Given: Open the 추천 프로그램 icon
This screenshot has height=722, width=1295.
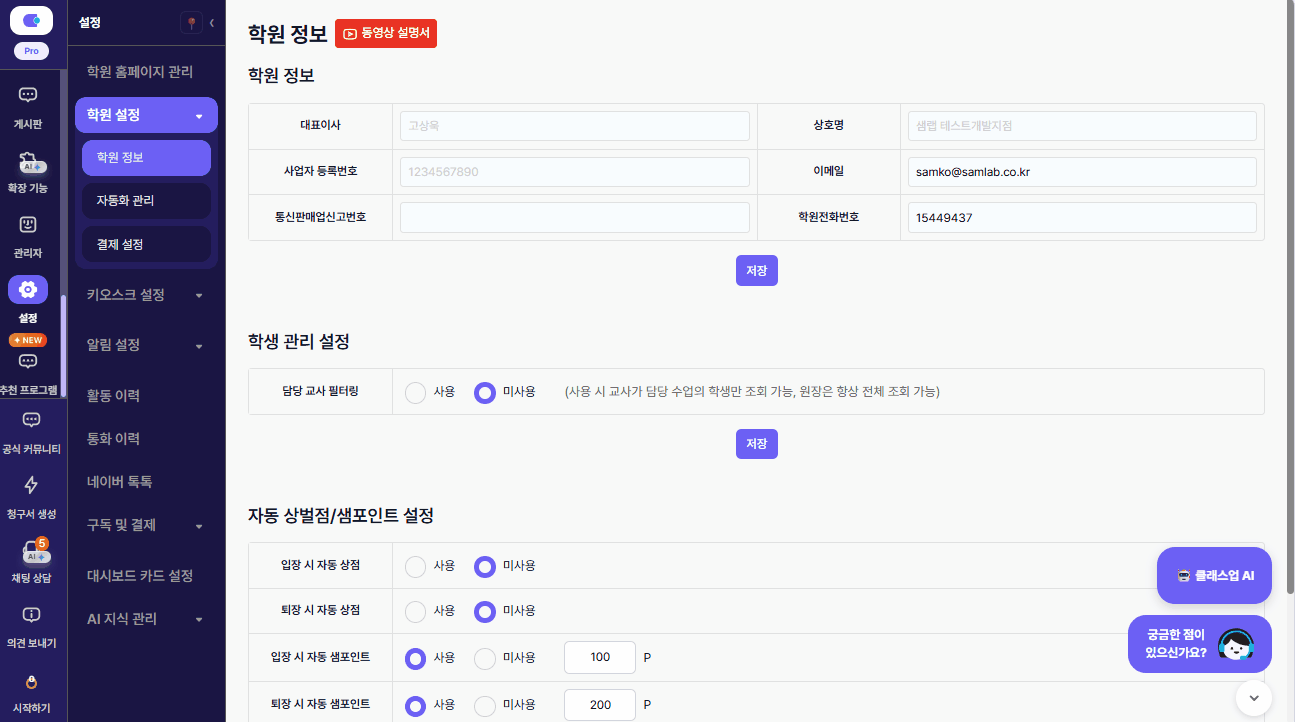Looking at the screenshot, I should point(28,361).
